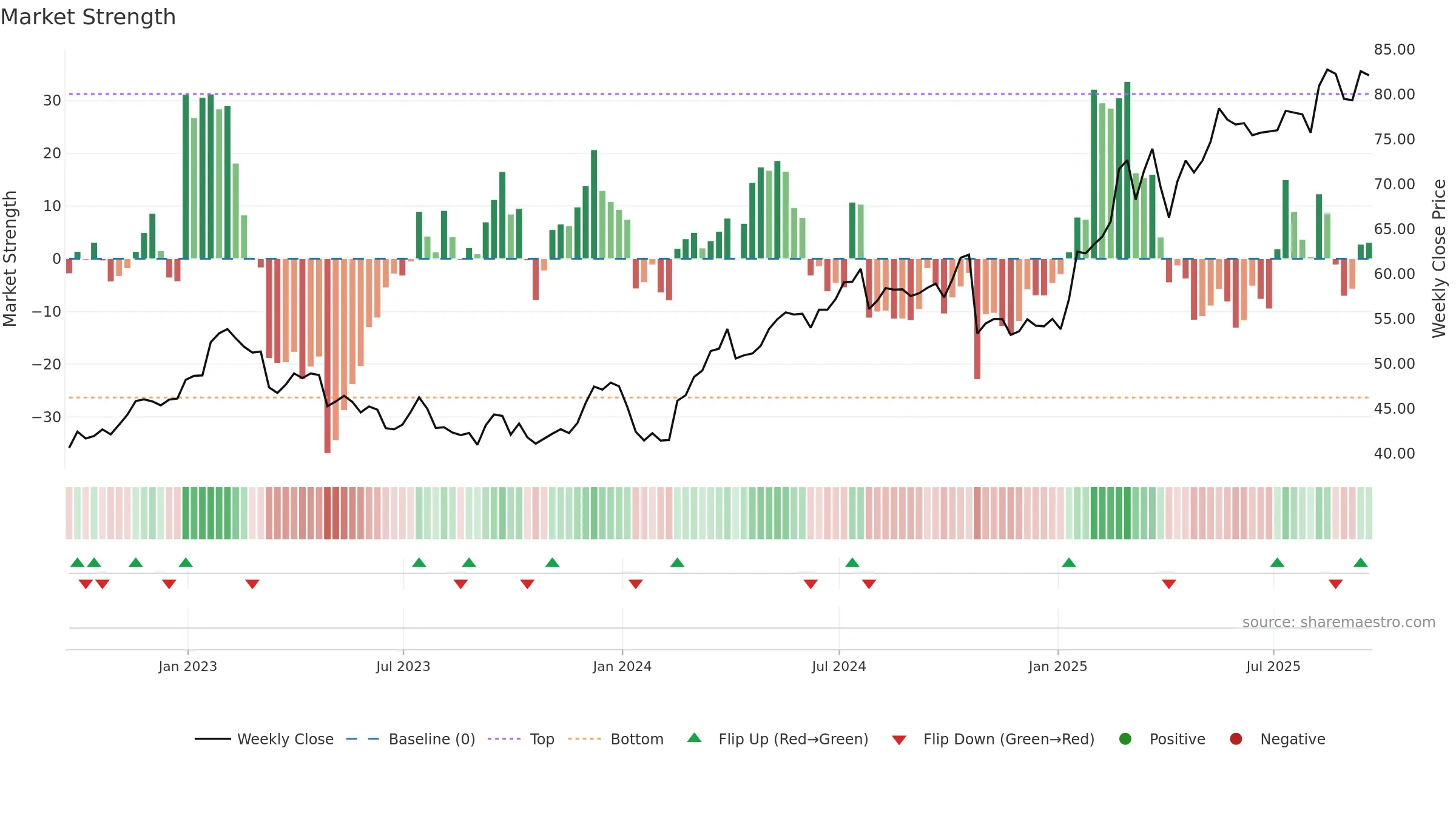The image size is (1456, 819).
Task: Toggle the Top legend entry
Action: [521, 739]
